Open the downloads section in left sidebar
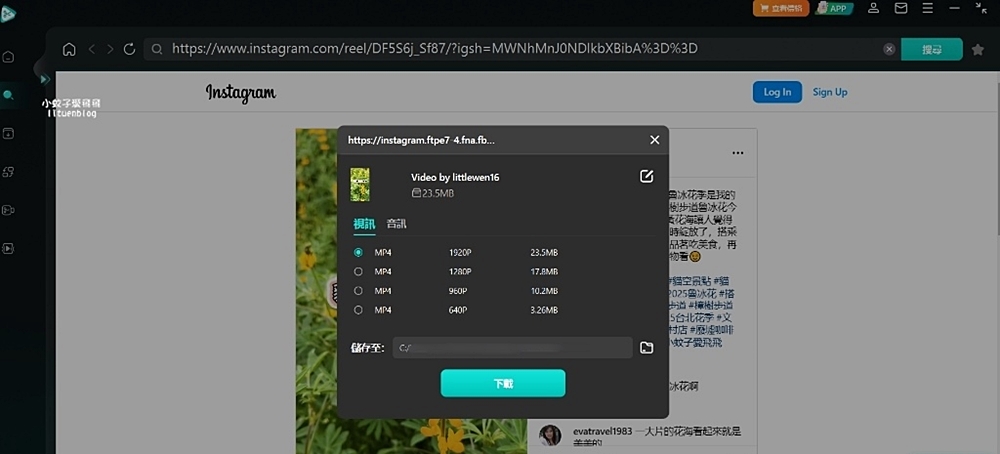Screen dimensions: 1000x454 coord(8,133)
